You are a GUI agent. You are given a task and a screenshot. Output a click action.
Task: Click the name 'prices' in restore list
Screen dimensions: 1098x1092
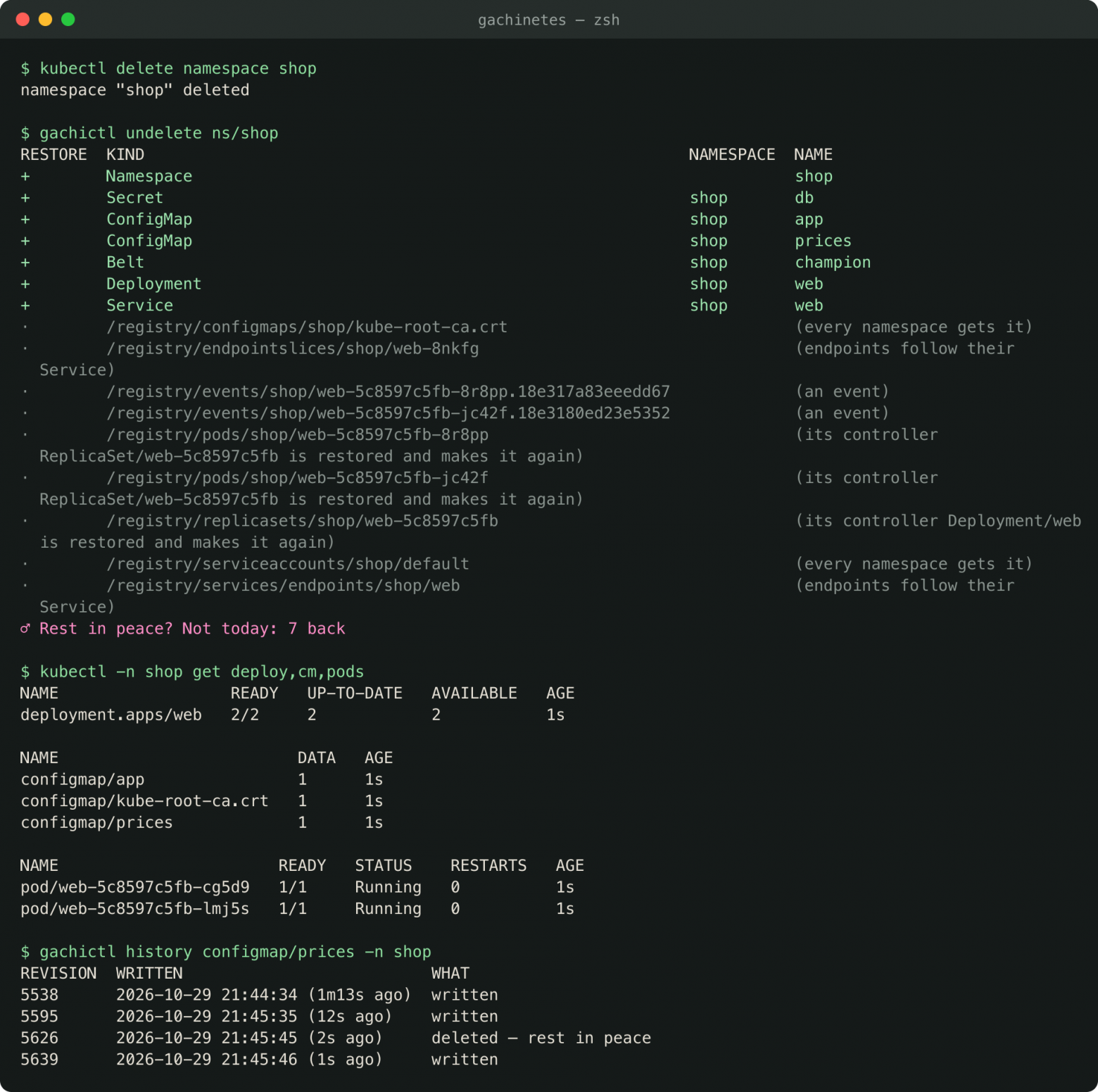[x=823, y=241]
